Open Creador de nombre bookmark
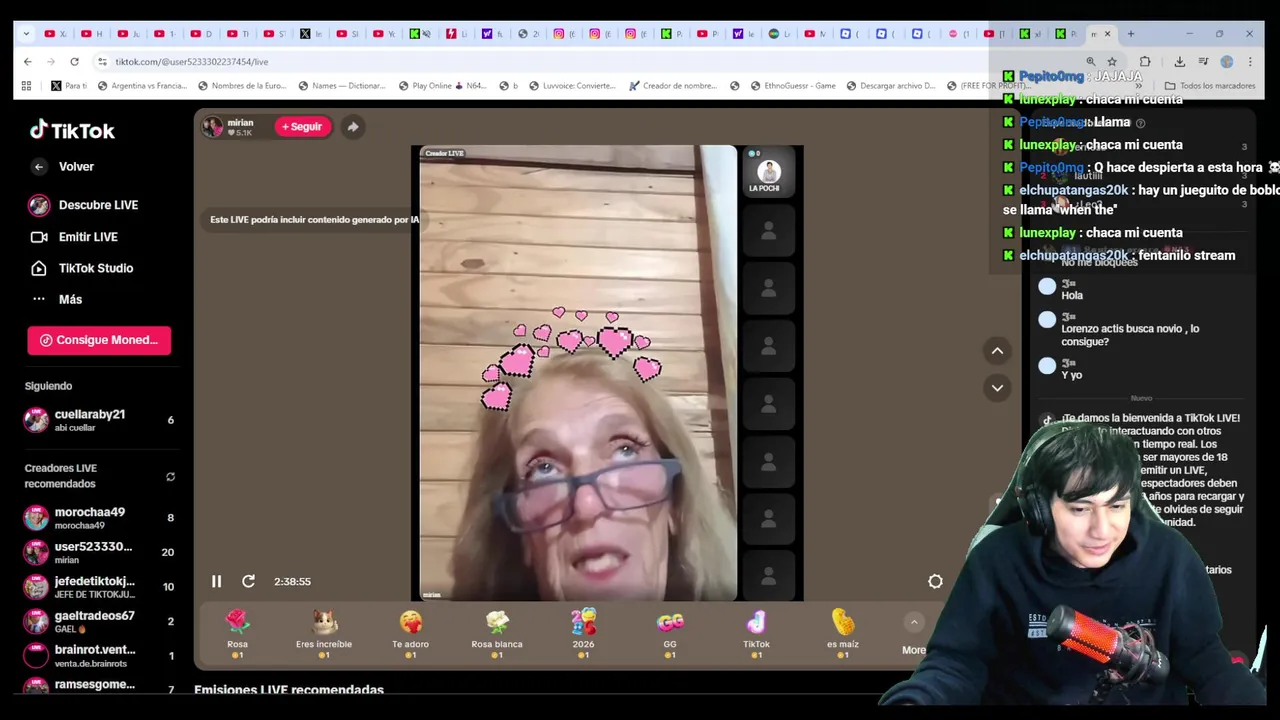 click(673, 86)
